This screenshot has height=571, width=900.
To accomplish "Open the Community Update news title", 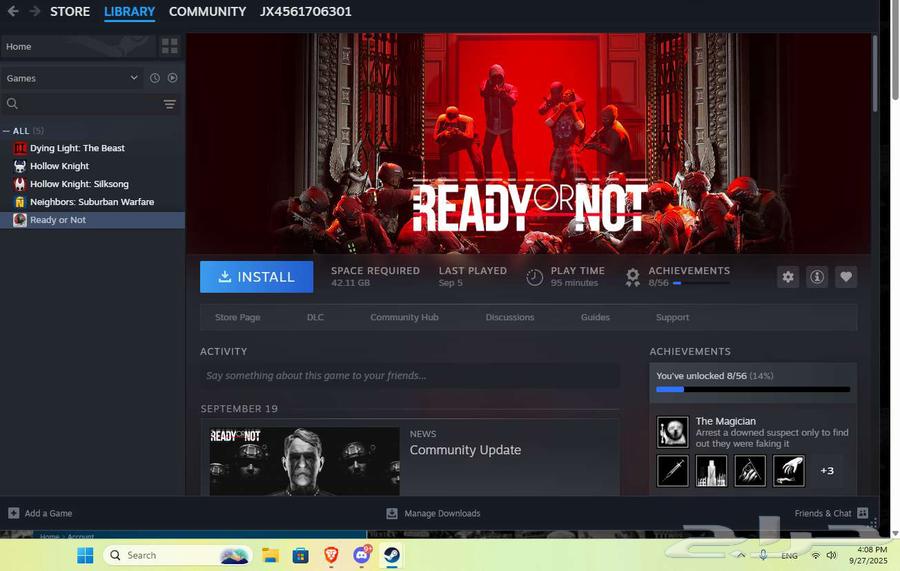I will pos(465,450).
